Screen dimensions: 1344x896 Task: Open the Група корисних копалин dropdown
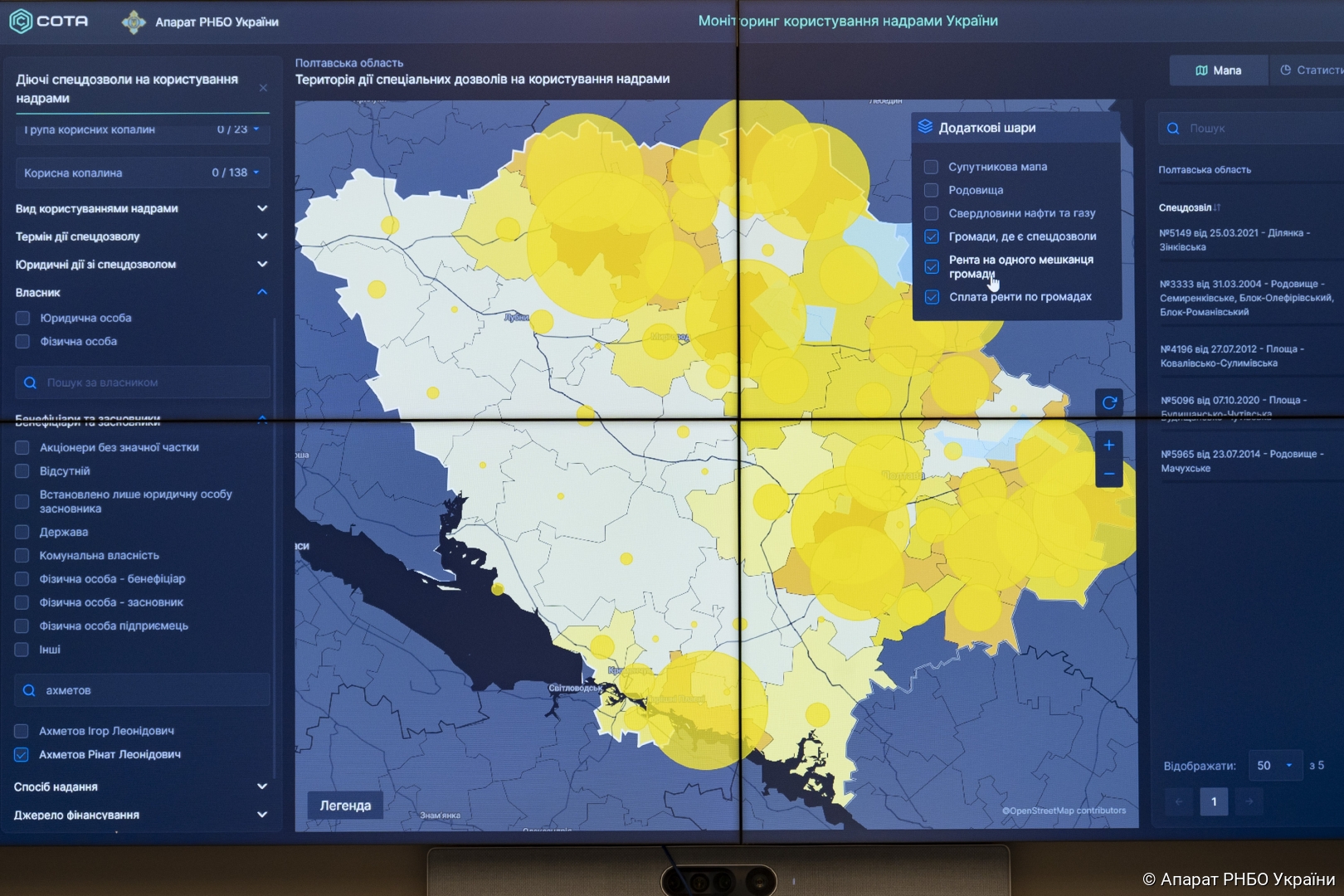(142, 130)
